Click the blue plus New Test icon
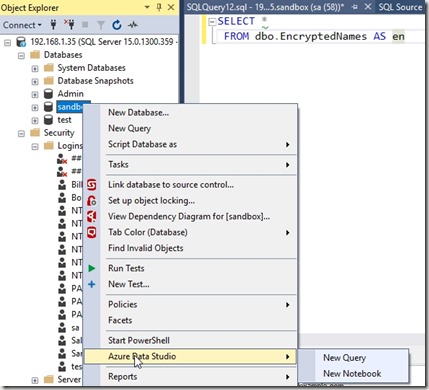This screenshot has width=429, height=390. [x=92, y=284]
